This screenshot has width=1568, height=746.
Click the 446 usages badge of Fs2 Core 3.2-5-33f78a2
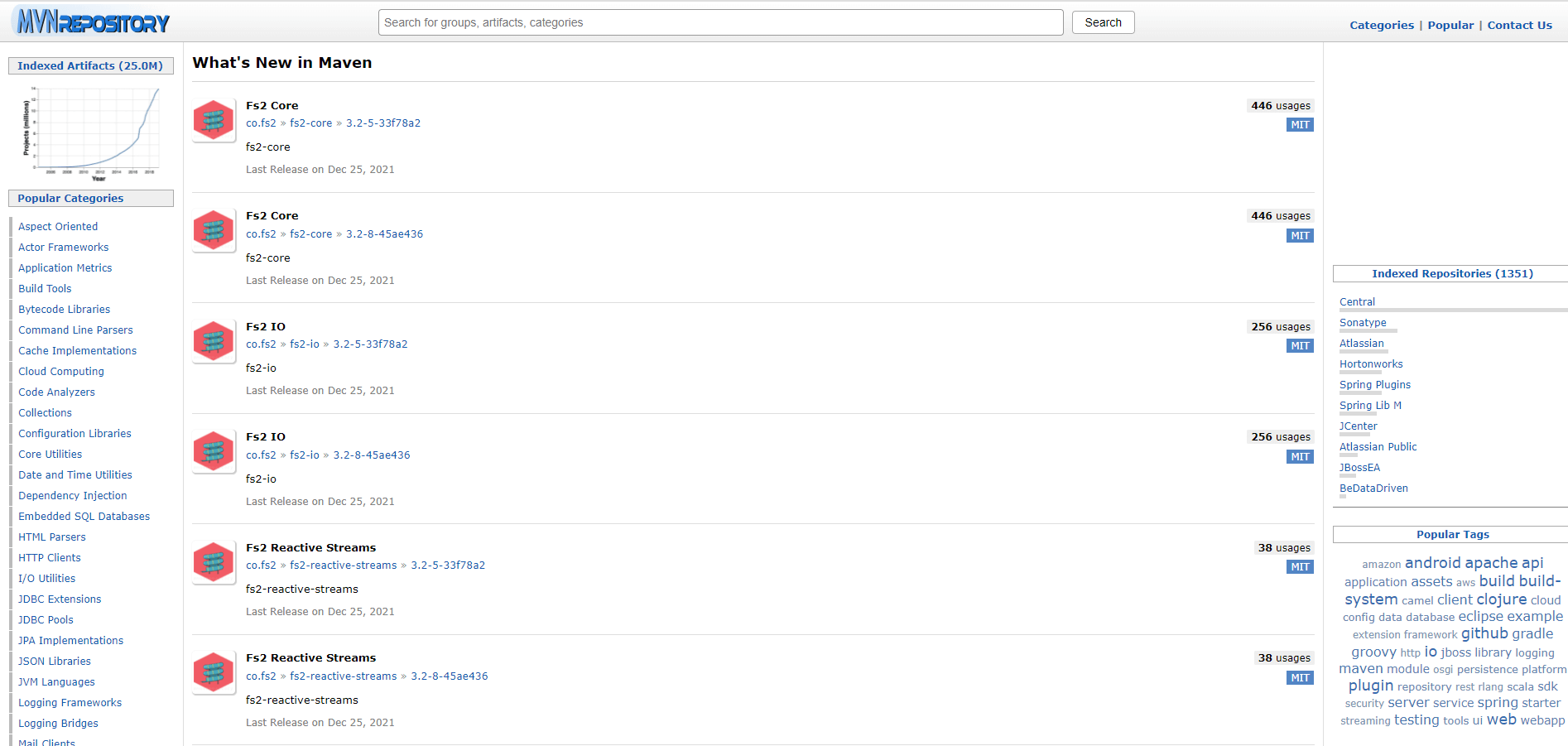tap(1281, 105)
